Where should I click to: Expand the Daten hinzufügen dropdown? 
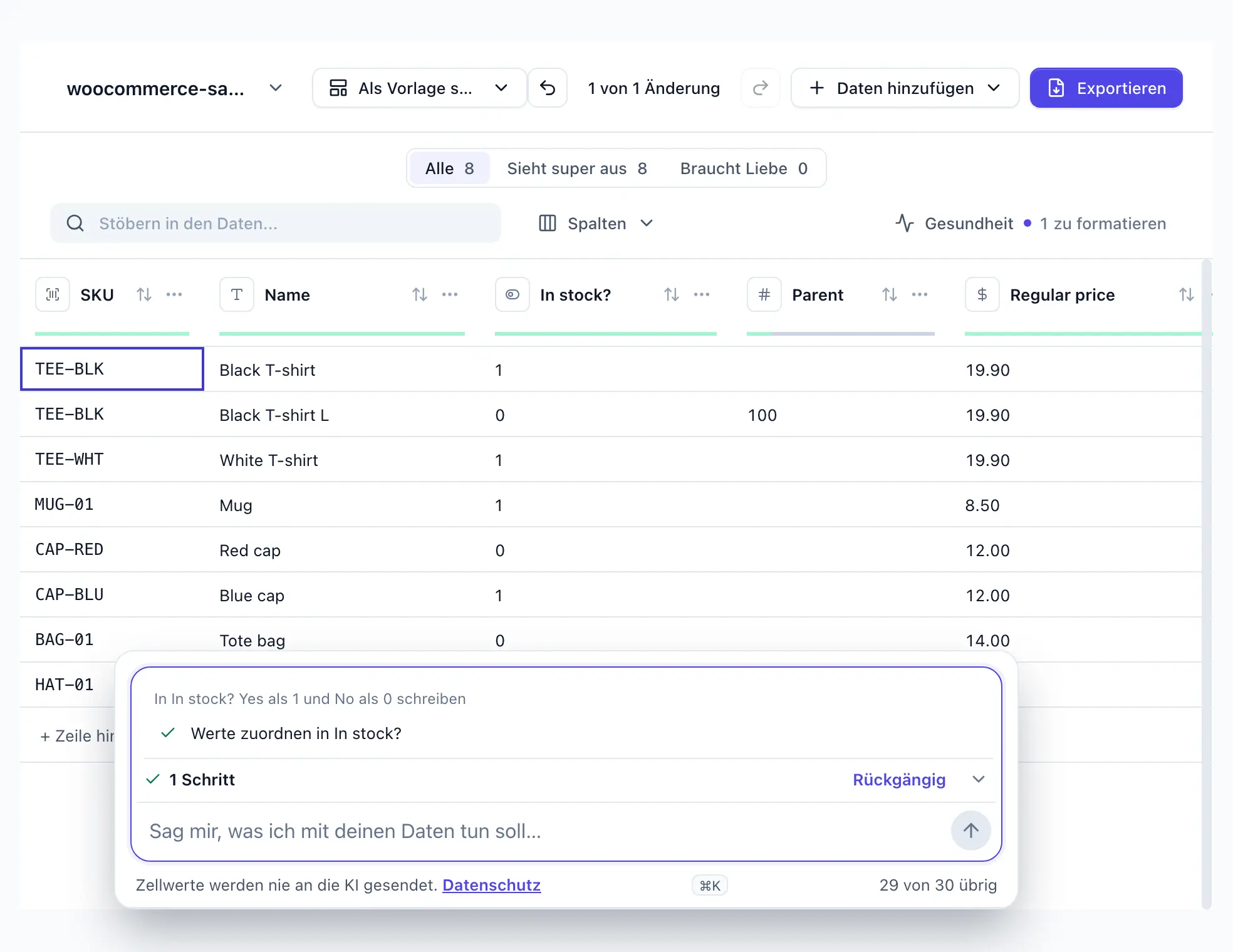click(905, 88)
